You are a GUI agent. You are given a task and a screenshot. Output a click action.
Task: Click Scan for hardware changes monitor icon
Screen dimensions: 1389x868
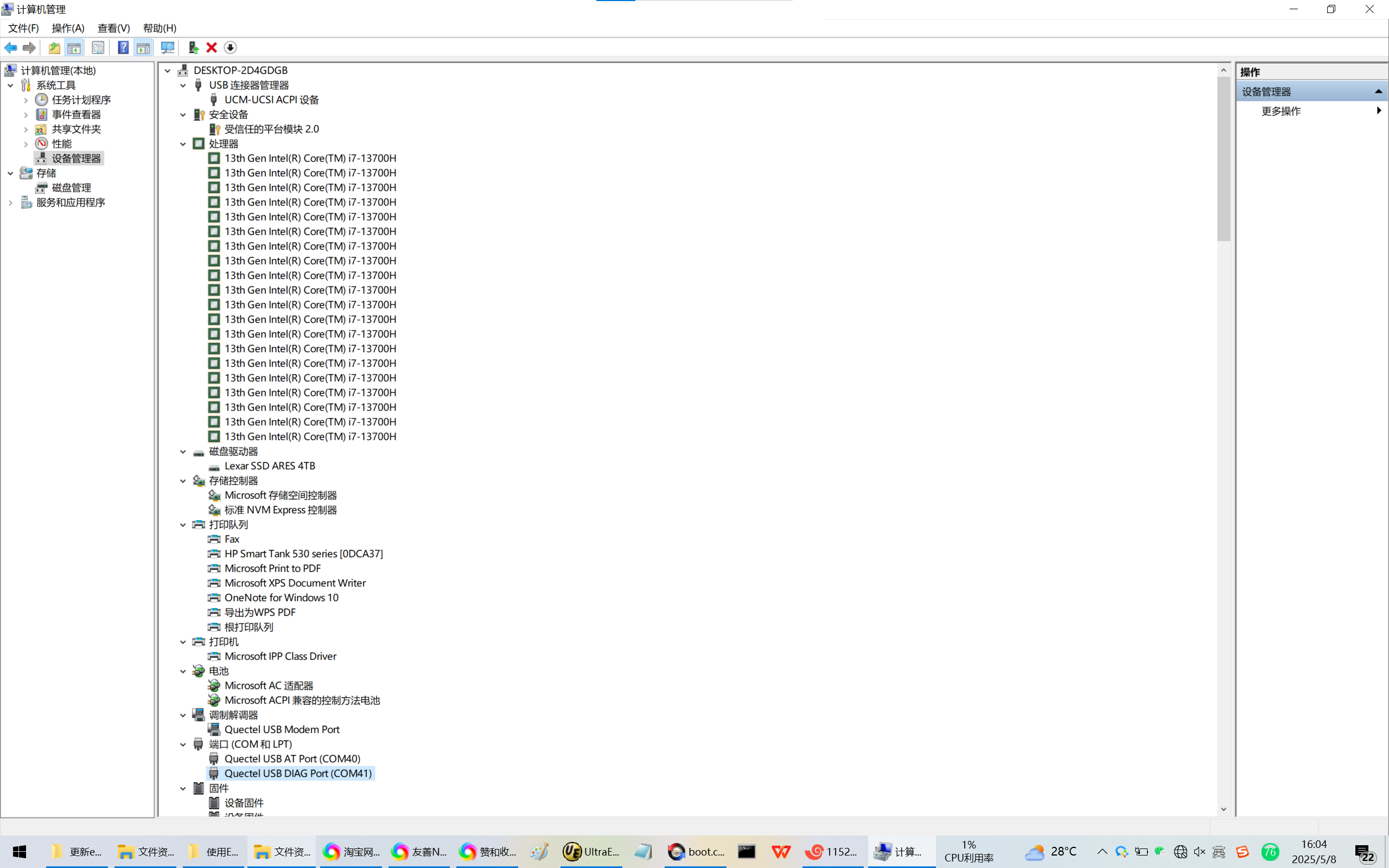click(167, 48)
